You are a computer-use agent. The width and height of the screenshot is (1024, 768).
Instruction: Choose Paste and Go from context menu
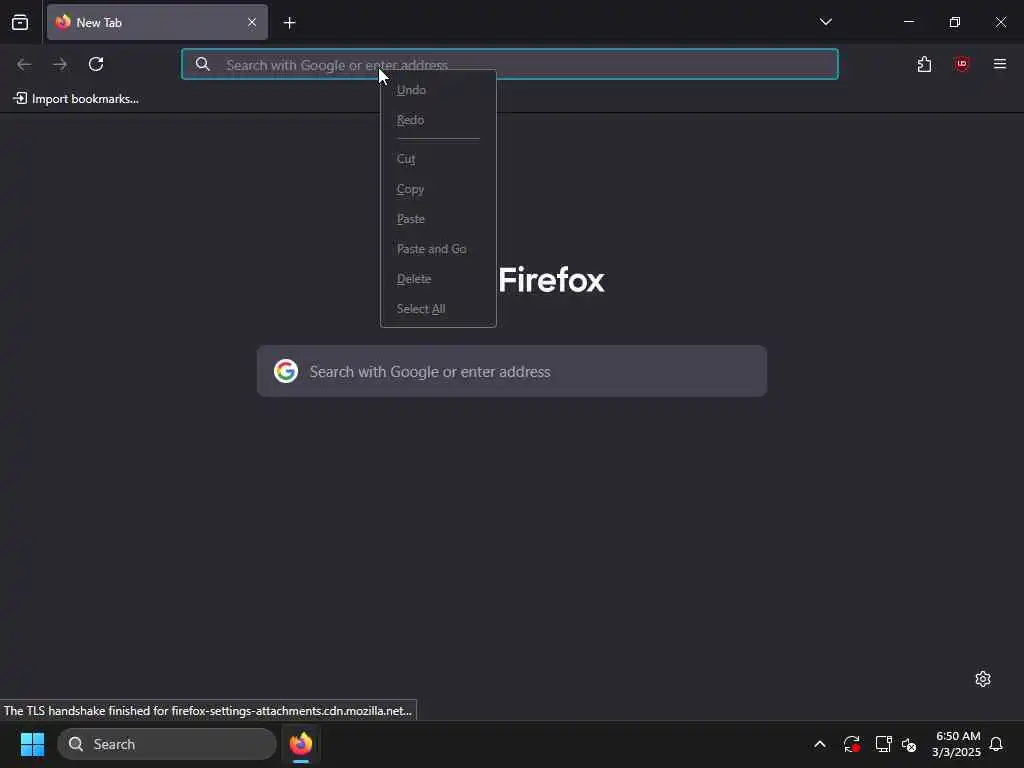pos(438,249)
